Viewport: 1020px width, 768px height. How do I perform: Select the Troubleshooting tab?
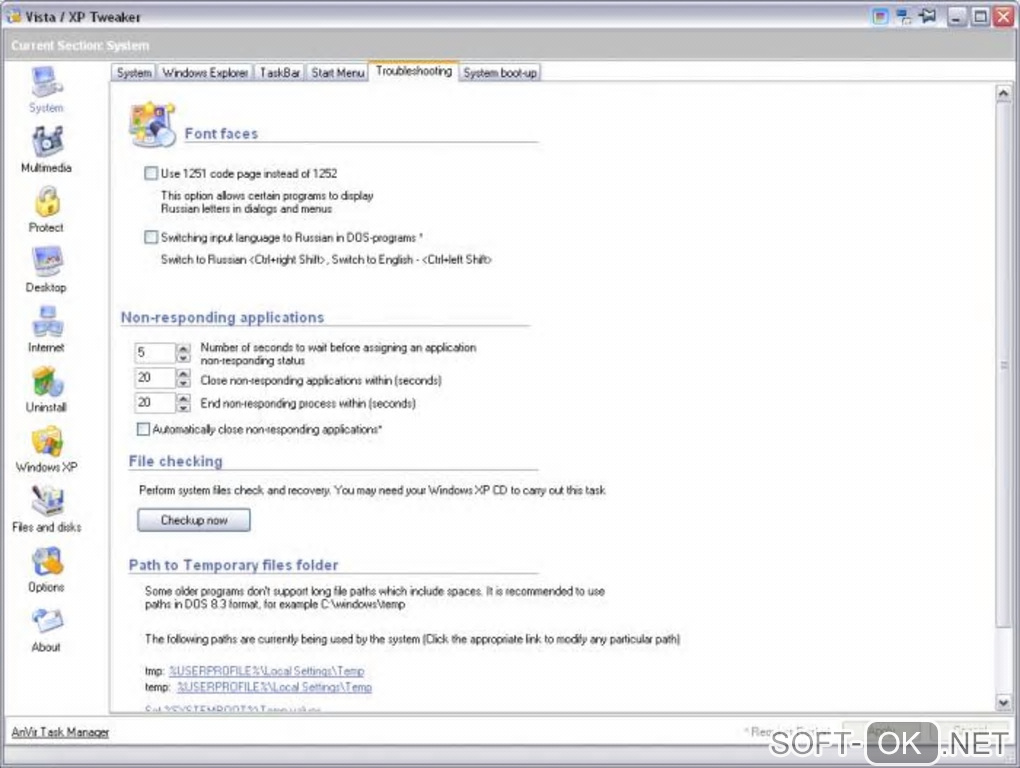click(x=414, y=71)
